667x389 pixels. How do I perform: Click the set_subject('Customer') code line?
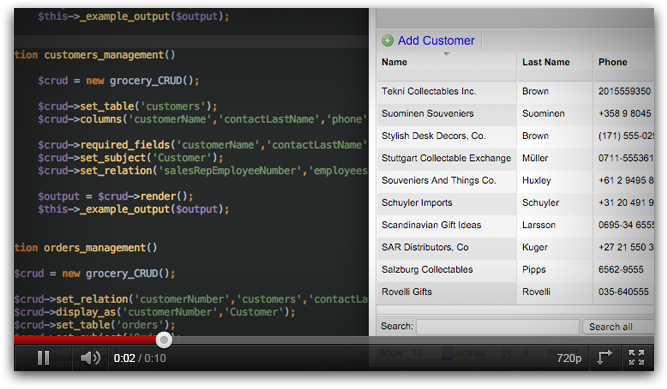131,158
